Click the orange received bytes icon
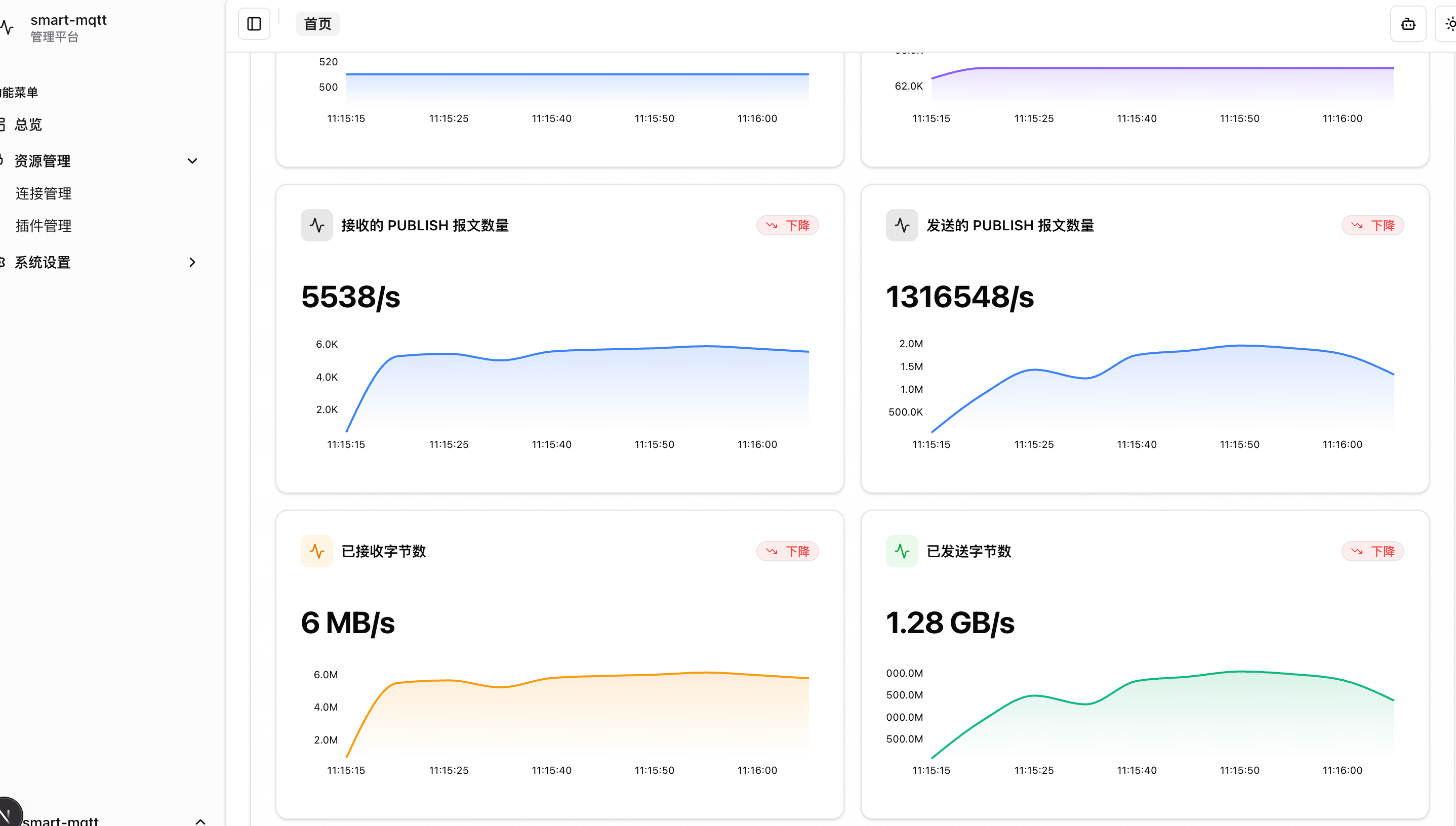 pos(316,551)
